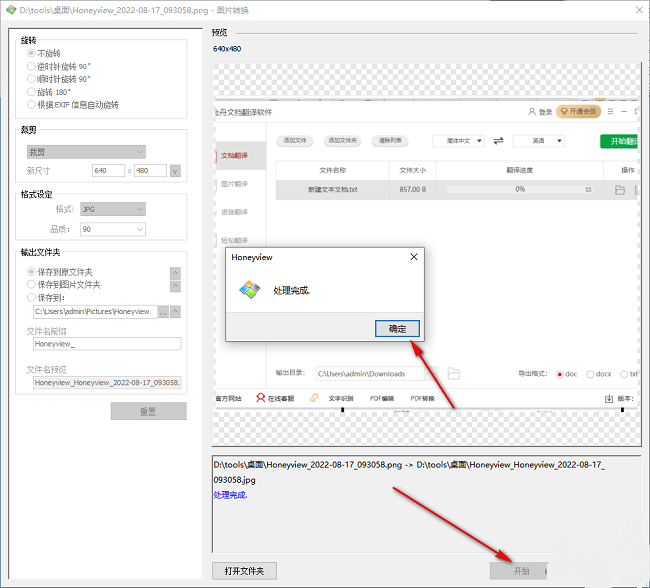Select the 不旋转 rotation option

click(x=44, y=53)
